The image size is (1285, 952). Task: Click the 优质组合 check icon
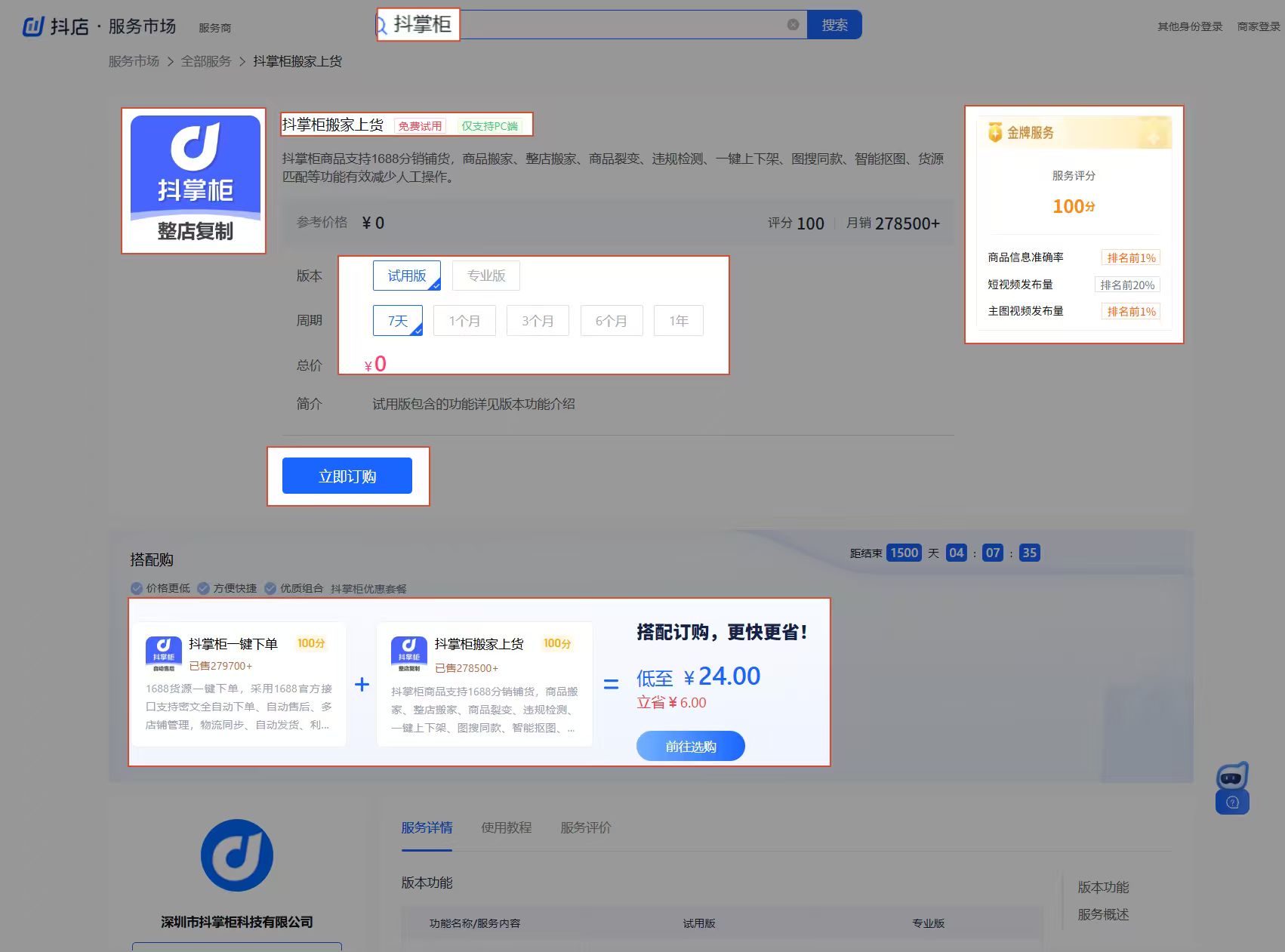coord(270,588)
